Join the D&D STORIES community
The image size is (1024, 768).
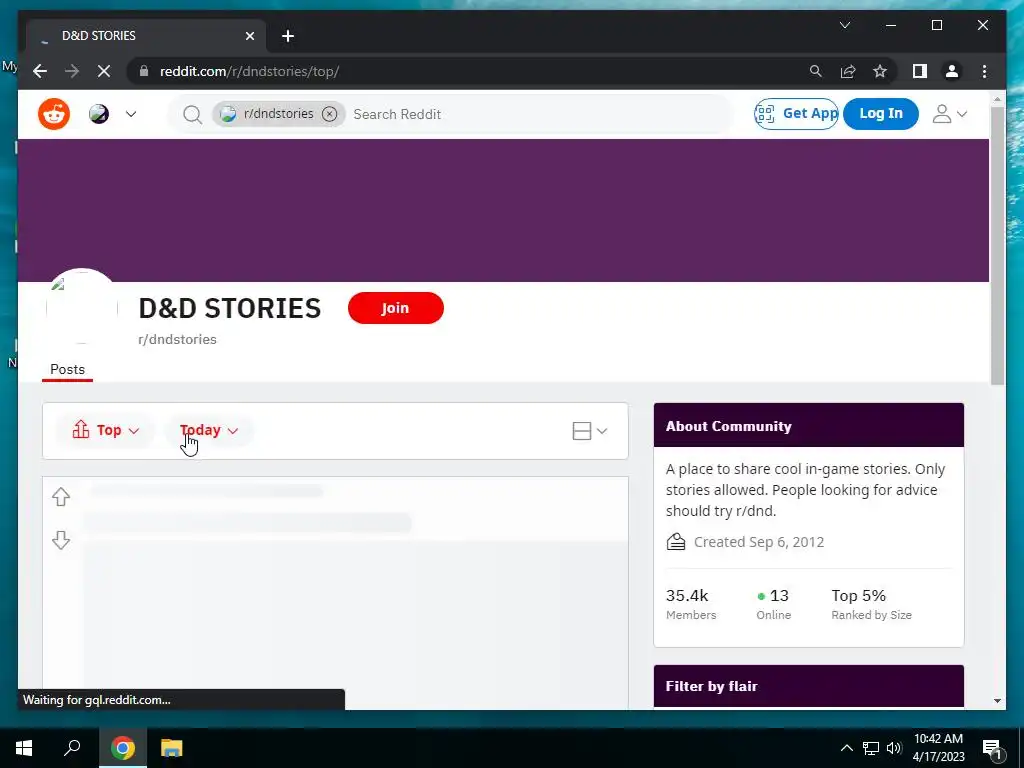pos(395,308)
